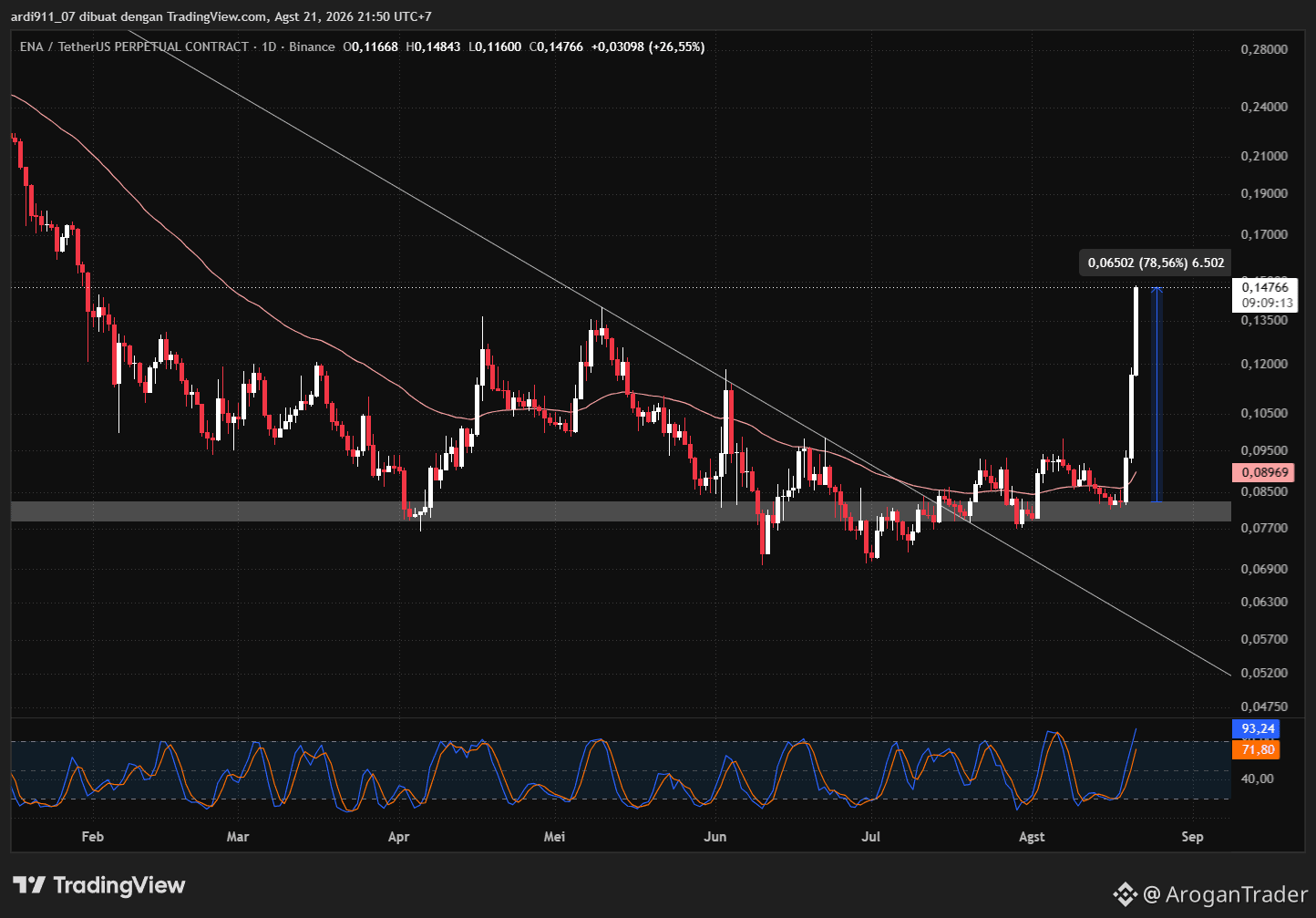Click the Mei label on time axis
Image resolution: width=1316 pixels, height=918 pixels.
[554, 837]
